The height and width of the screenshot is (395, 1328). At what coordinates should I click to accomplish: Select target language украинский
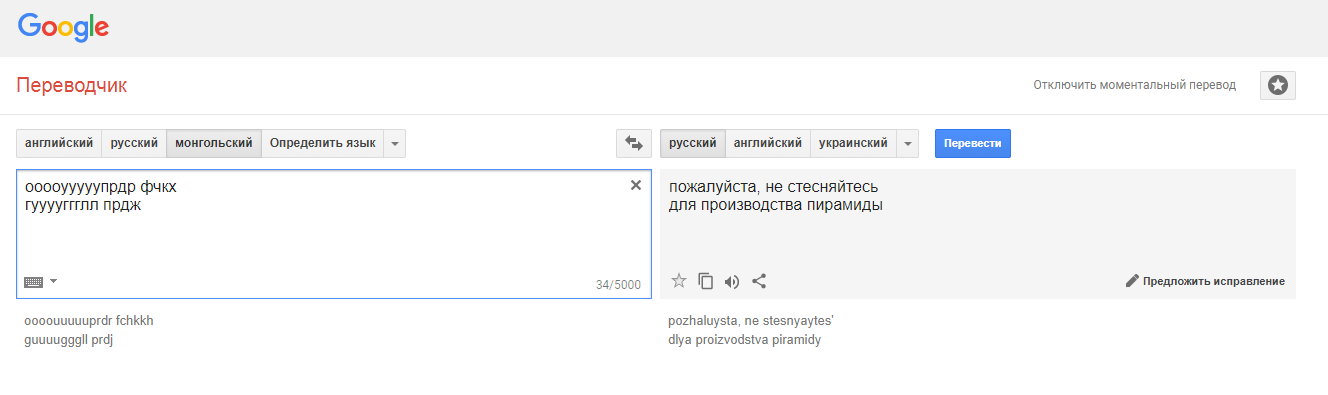pos(853,143)
